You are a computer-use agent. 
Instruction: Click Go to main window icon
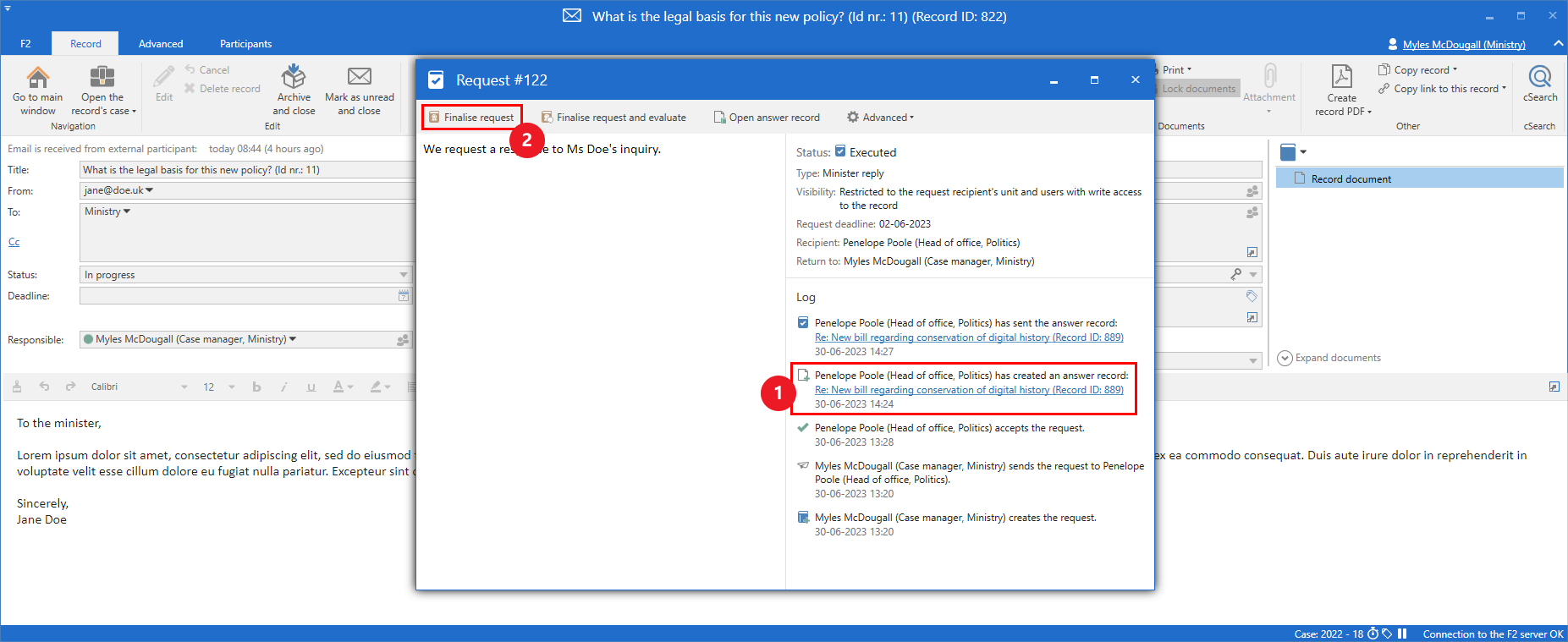point(37,78)
